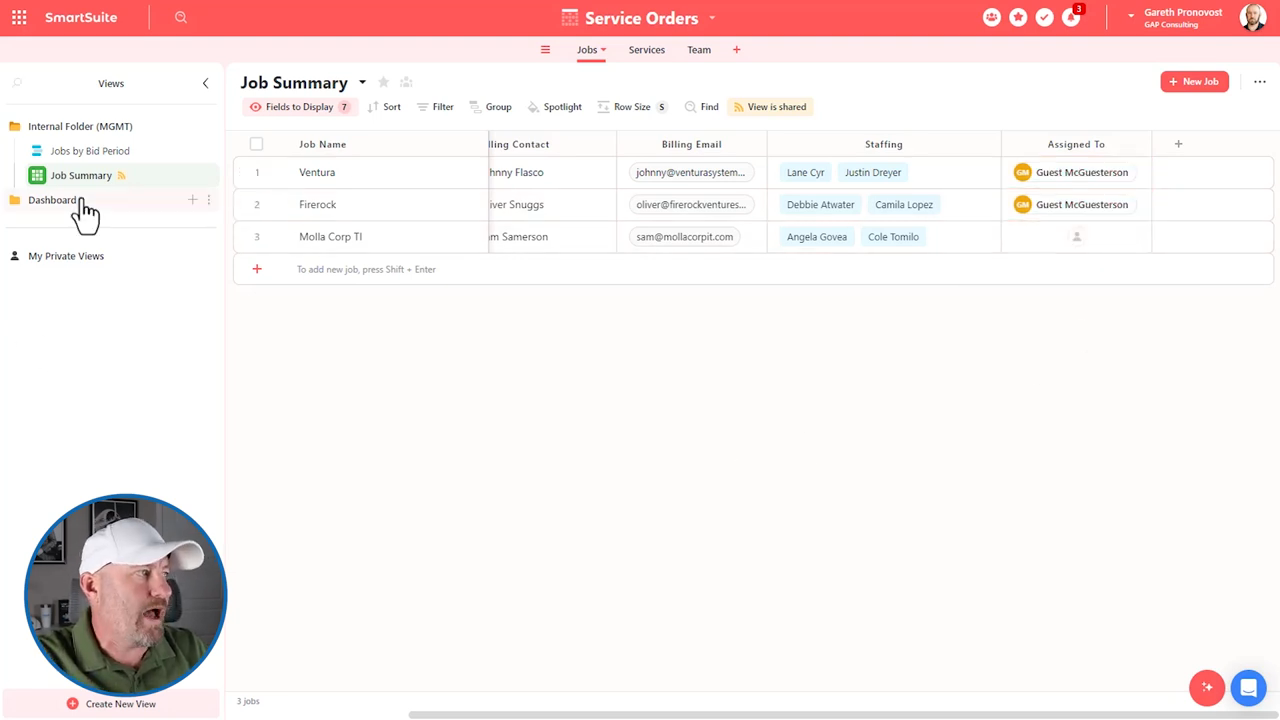1280x720 pixels.
Task: Click the share icon beside Job Summary title
Action: (x=406, y=82)
